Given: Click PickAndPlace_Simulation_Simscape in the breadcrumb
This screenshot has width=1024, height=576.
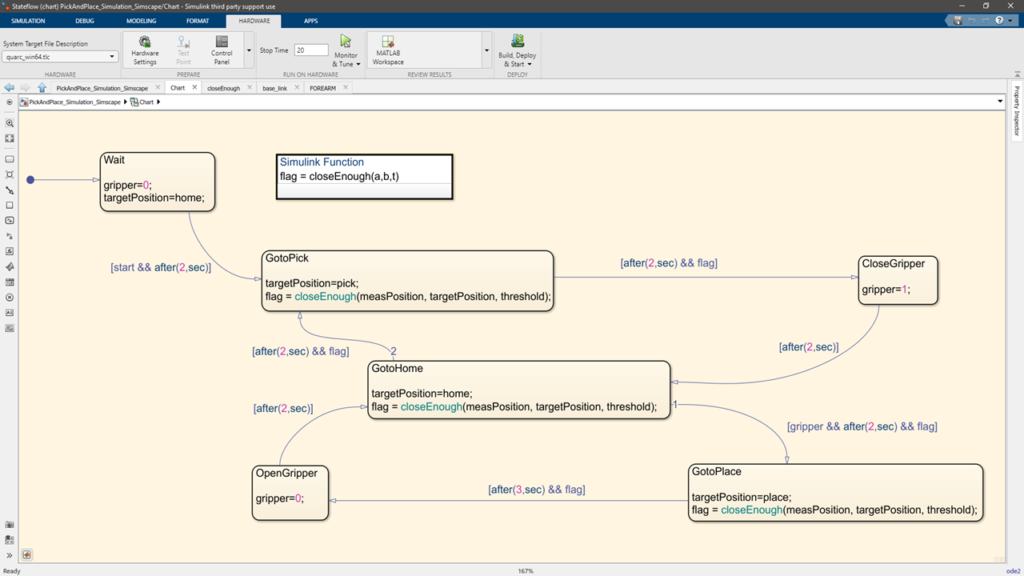Looking at the screenshot, I should point(75,102).
